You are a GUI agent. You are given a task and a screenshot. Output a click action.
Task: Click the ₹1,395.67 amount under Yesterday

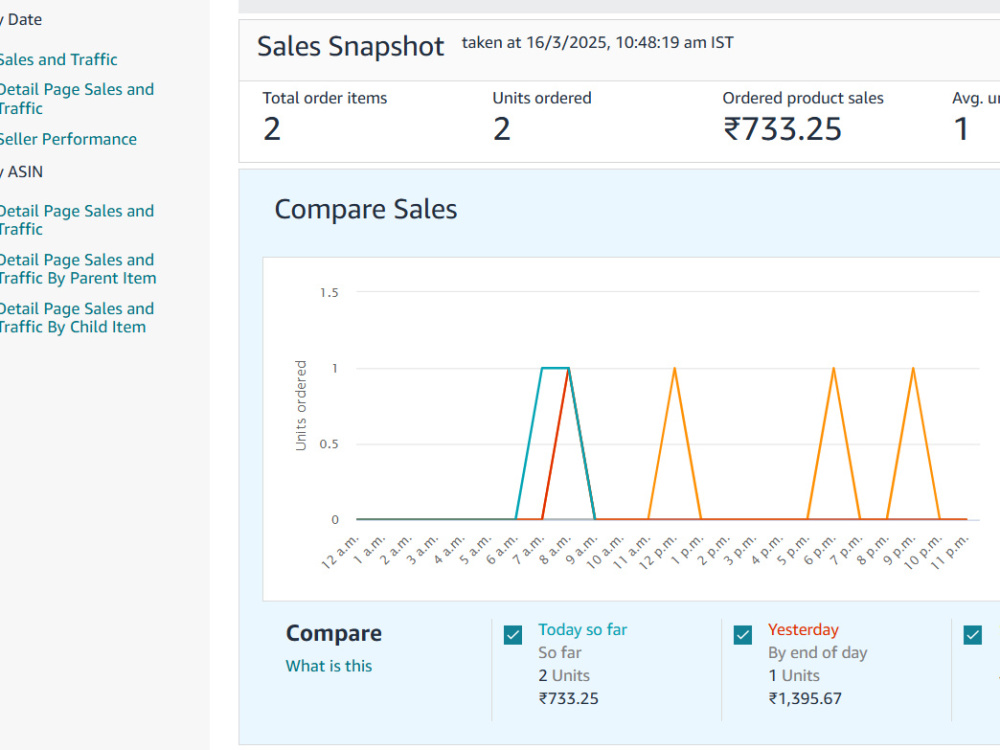pyautogui.click(x=805, y=698)
